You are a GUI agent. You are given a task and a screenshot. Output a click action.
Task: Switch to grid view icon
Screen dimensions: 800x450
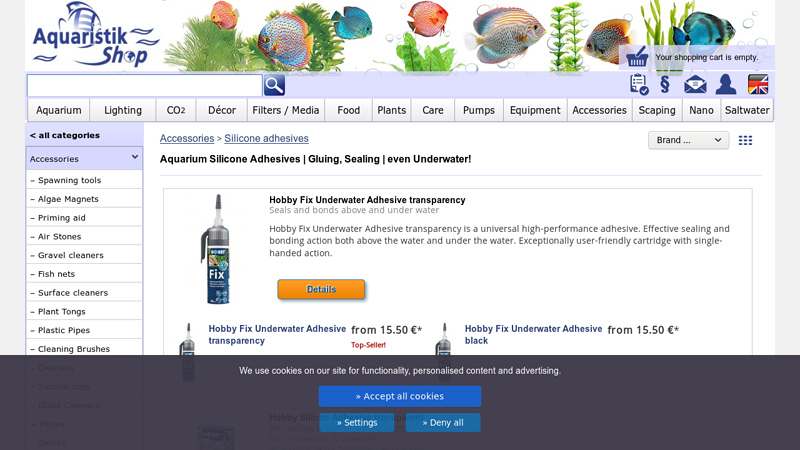[x=745, y=140]
